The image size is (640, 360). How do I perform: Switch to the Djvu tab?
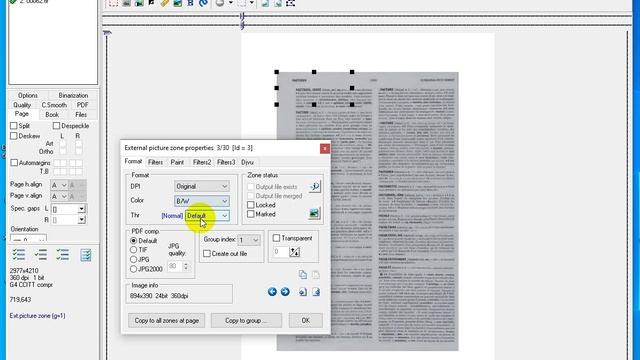click(x=247, y=162)
